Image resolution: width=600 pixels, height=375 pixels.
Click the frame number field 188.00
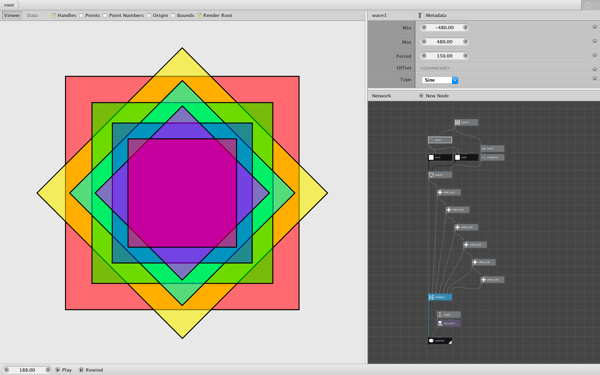(x=27, y=370)
